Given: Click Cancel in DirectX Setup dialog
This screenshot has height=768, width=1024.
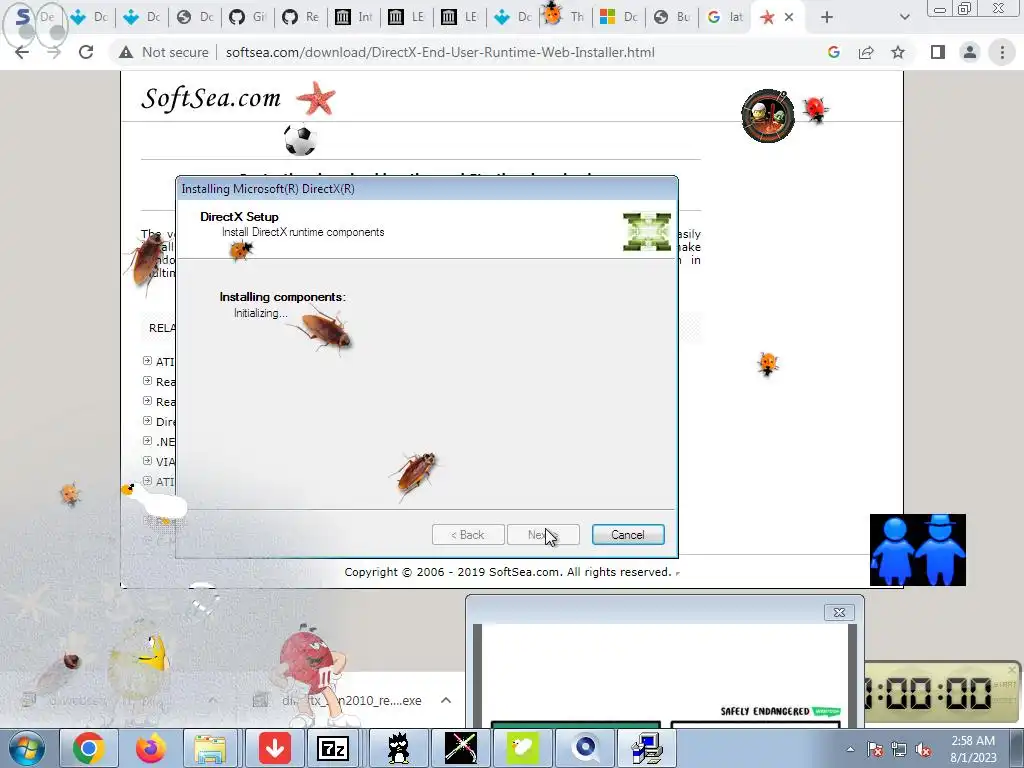Looking at the screenshot, I should pyautogui.click(x=628, y=535).
